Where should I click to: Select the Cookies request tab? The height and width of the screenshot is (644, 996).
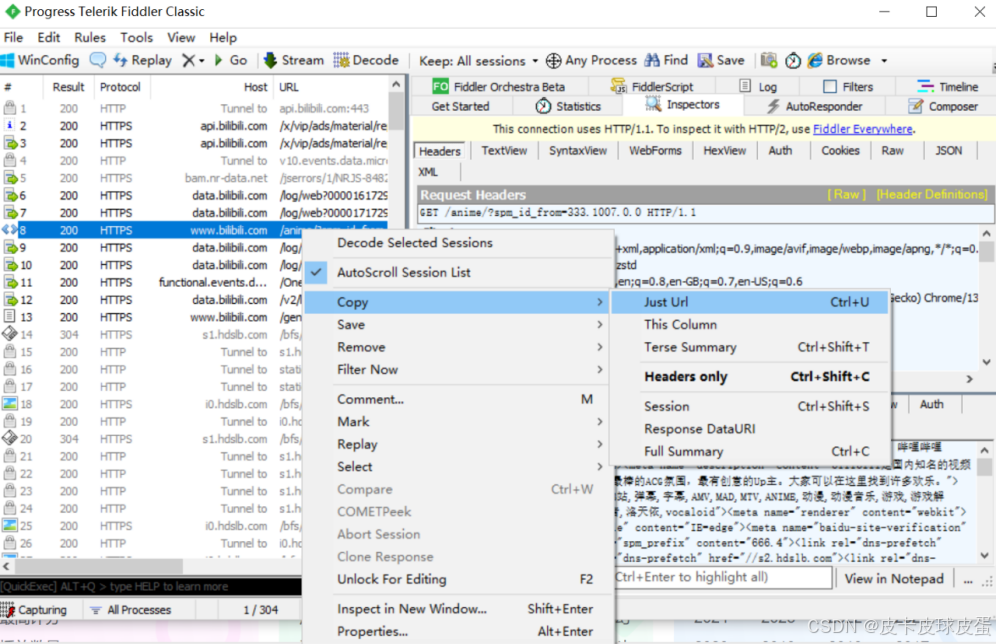pos(840,151)
